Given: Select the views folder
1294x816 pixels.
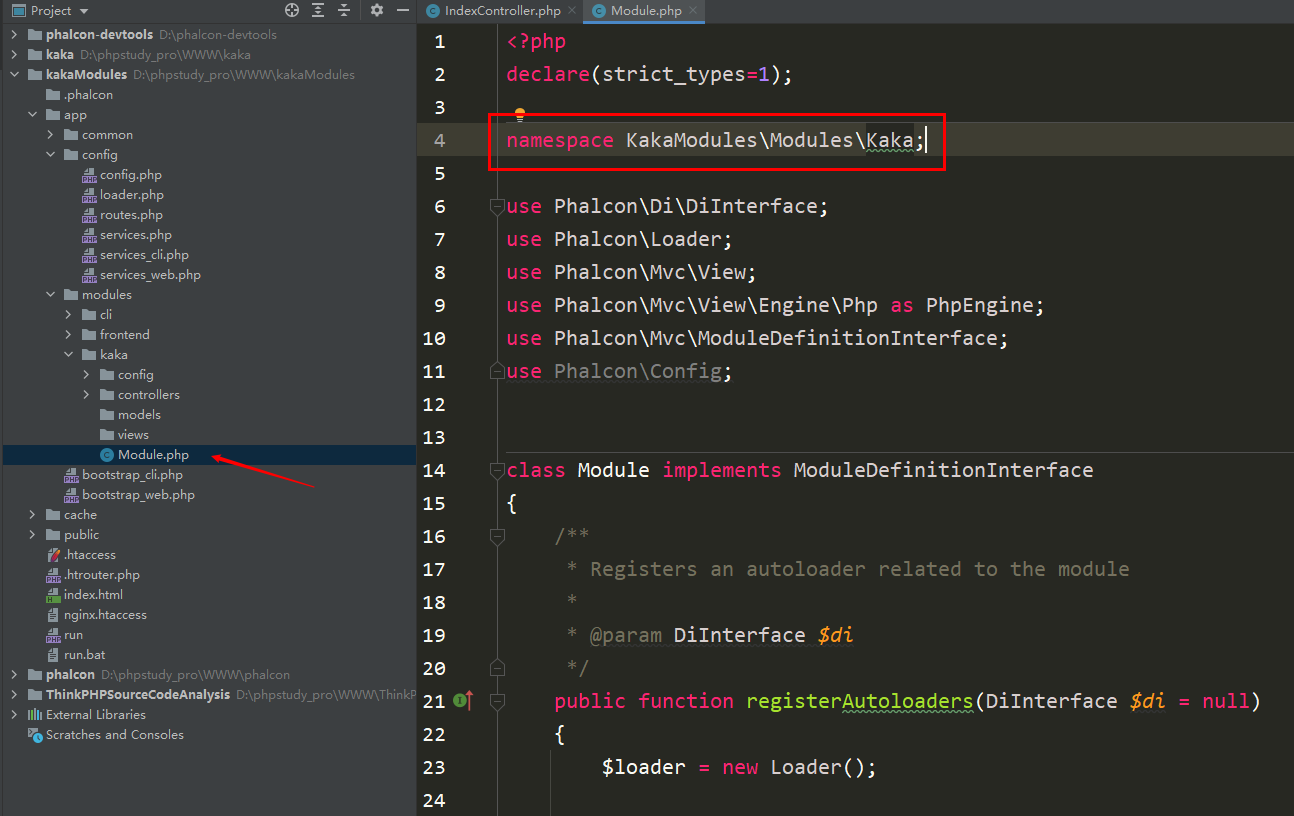Looking at the screenshot, I should (x=133, y=434).
